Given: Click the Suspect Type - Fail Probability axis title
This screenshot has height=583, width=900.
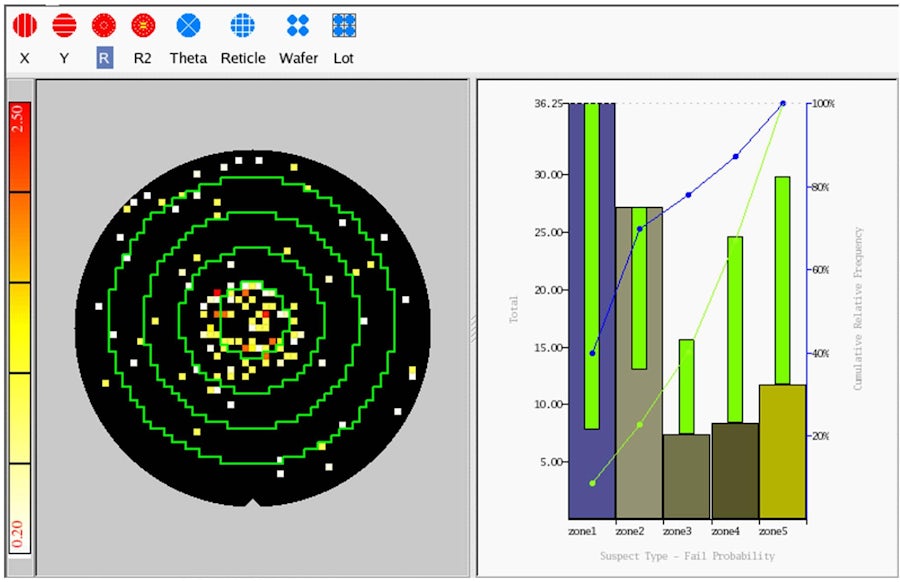Looking at the screenshot, I should click(x=688, y=555).
